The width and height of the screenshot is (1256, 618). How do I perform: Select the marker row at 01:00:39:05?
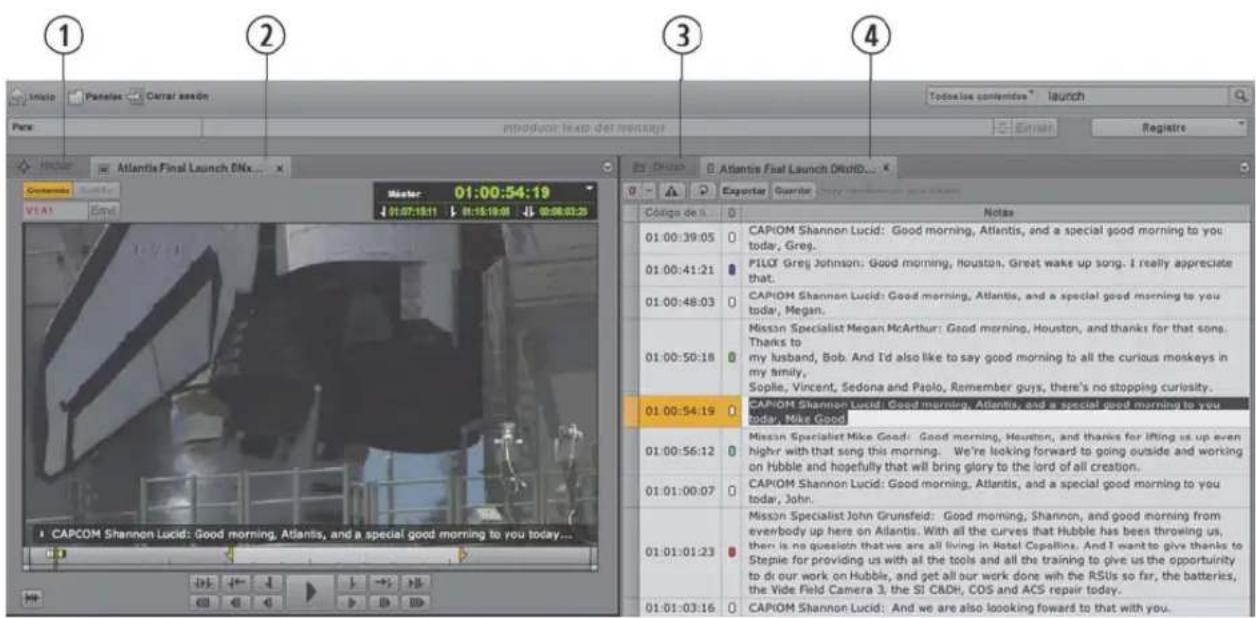[x=936, y=238]
